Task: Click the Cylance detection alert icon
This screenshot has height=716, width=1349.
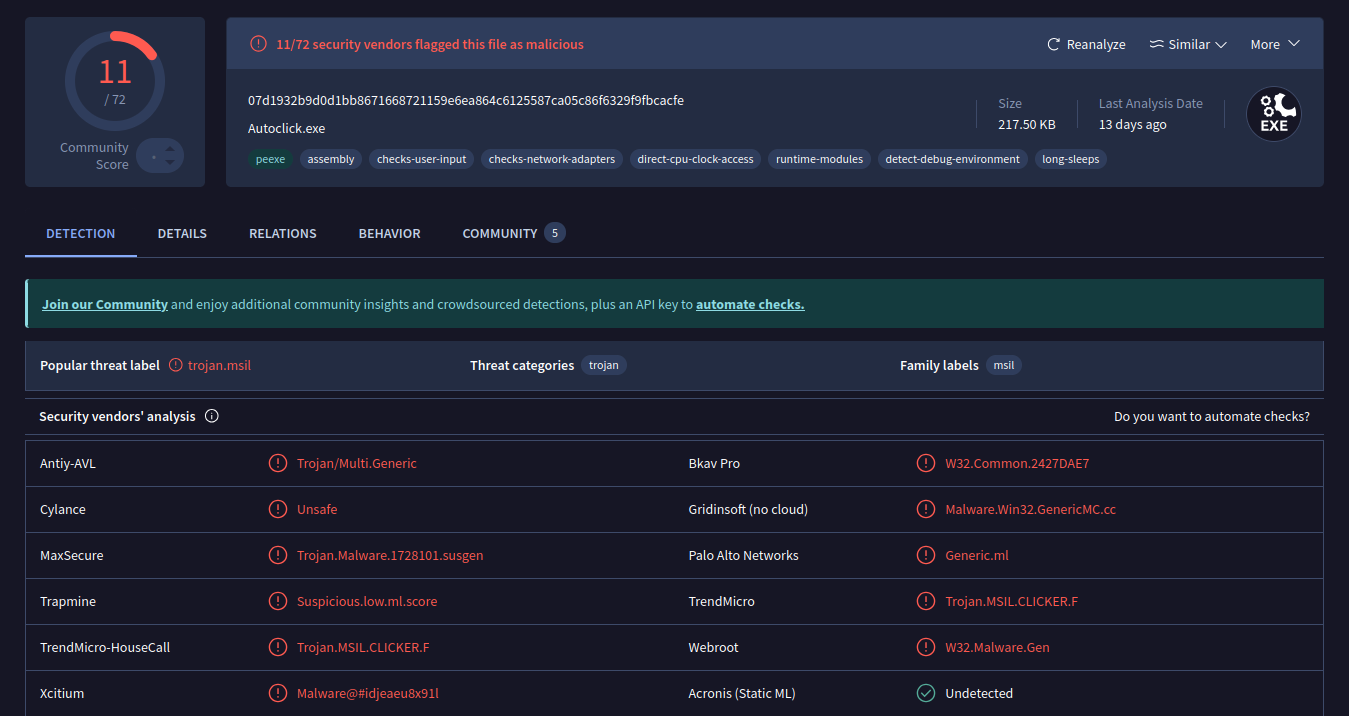Action: pyautogui.click(x=278, y=509)
